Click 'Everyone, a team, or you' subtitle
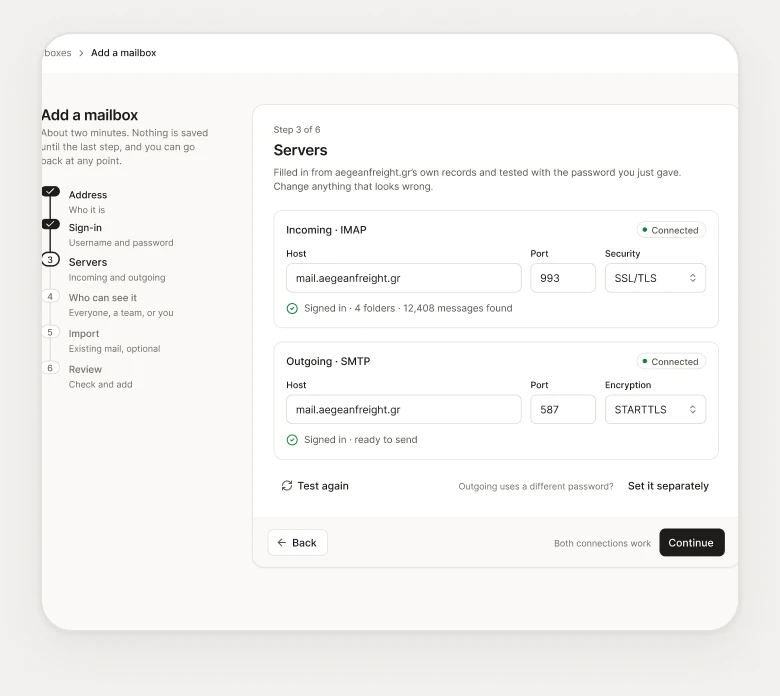 point(121,313)
